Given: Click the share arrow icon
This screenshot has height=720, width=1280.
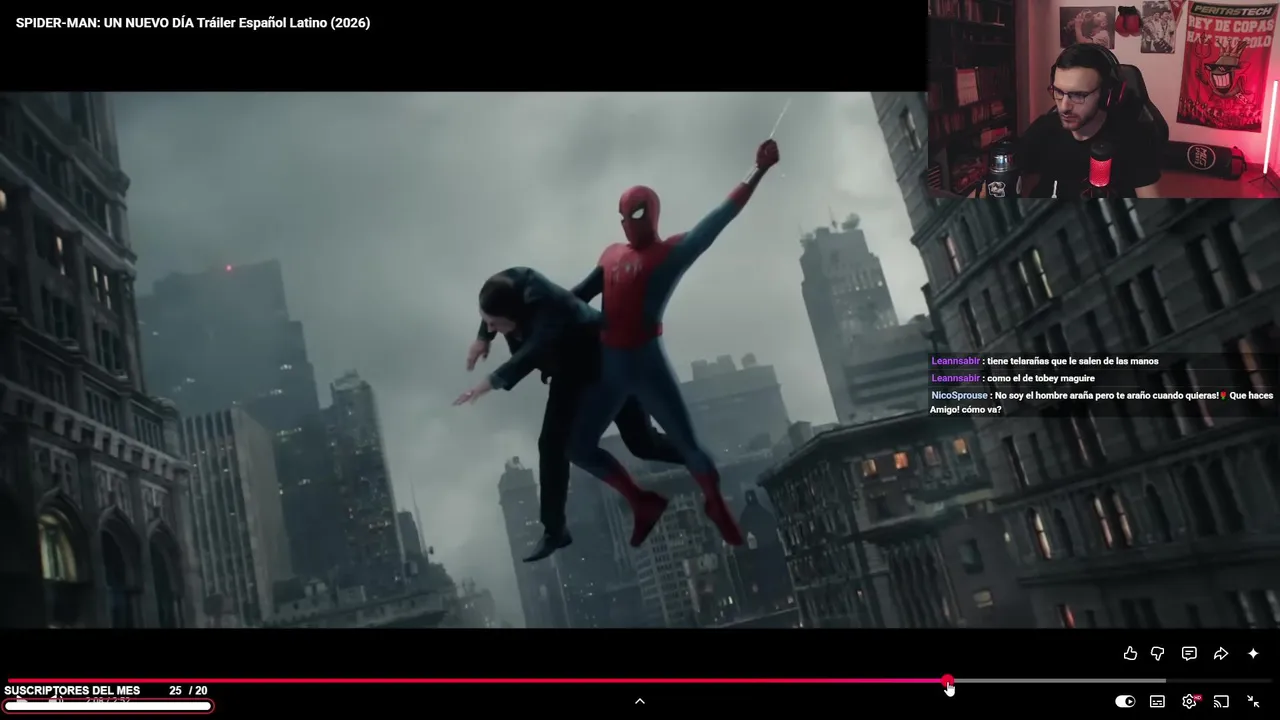Looking at the screenshot, I should tap(1221, 653).
